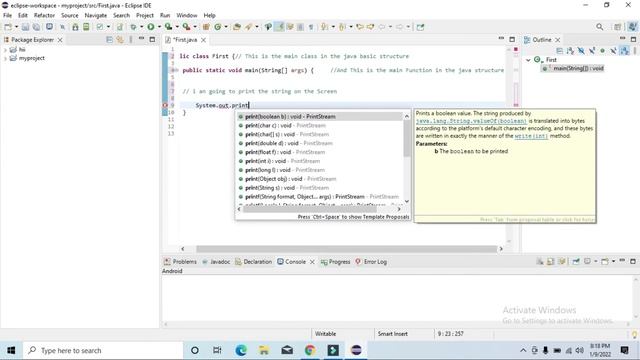
Task: Open the Navigate menu
Action: 96,15
